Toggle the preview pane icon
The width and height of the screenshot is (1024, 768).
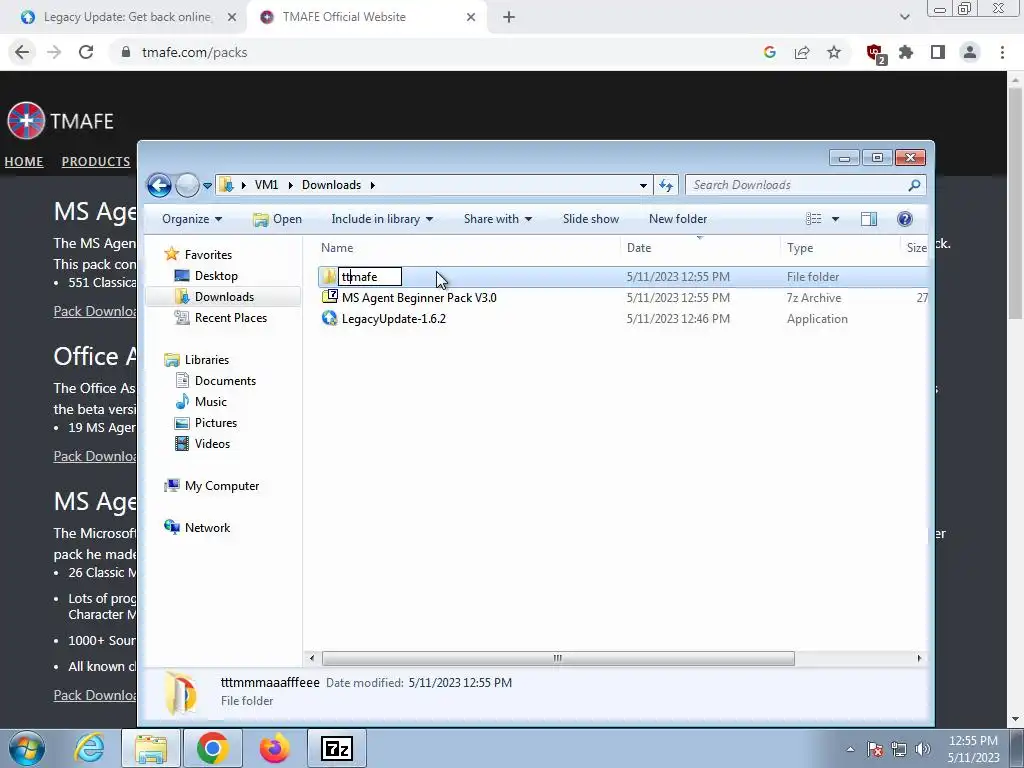(869, 219)
